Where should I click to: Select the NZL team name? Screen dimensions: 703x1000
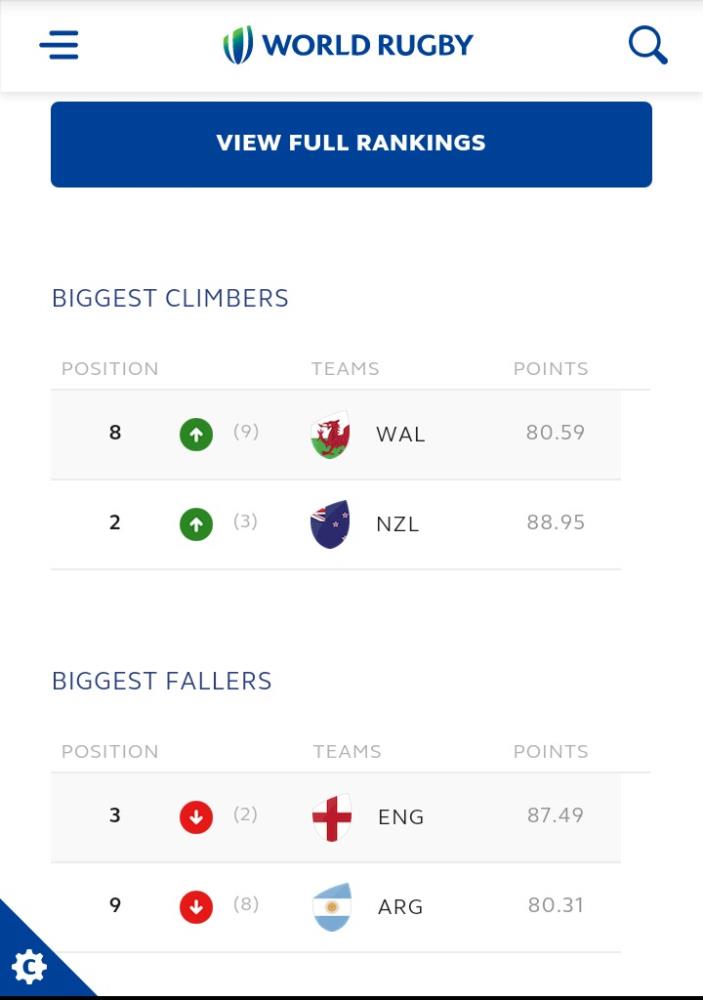coord(397,524)
